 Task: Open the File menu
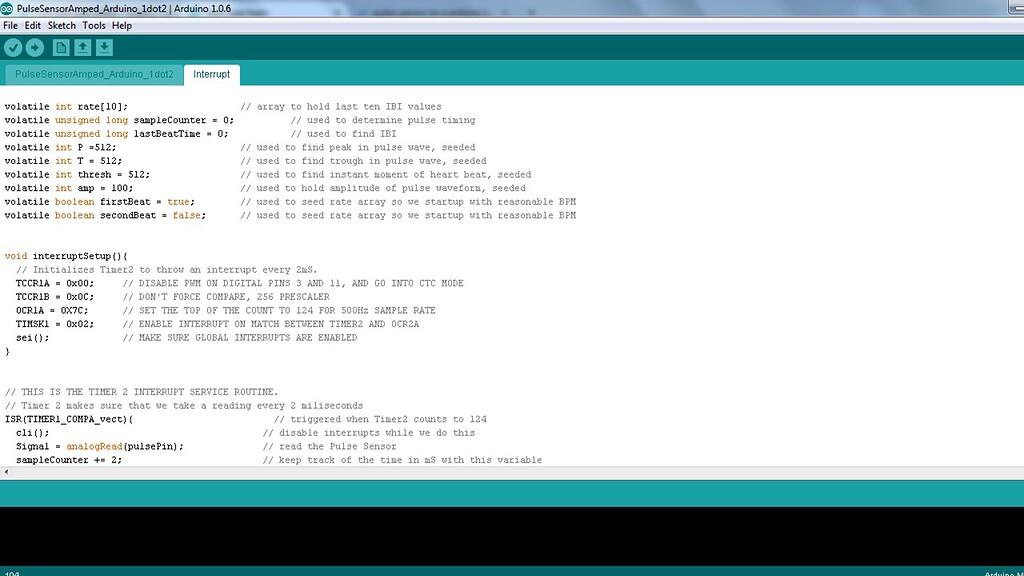coord(10,25)
